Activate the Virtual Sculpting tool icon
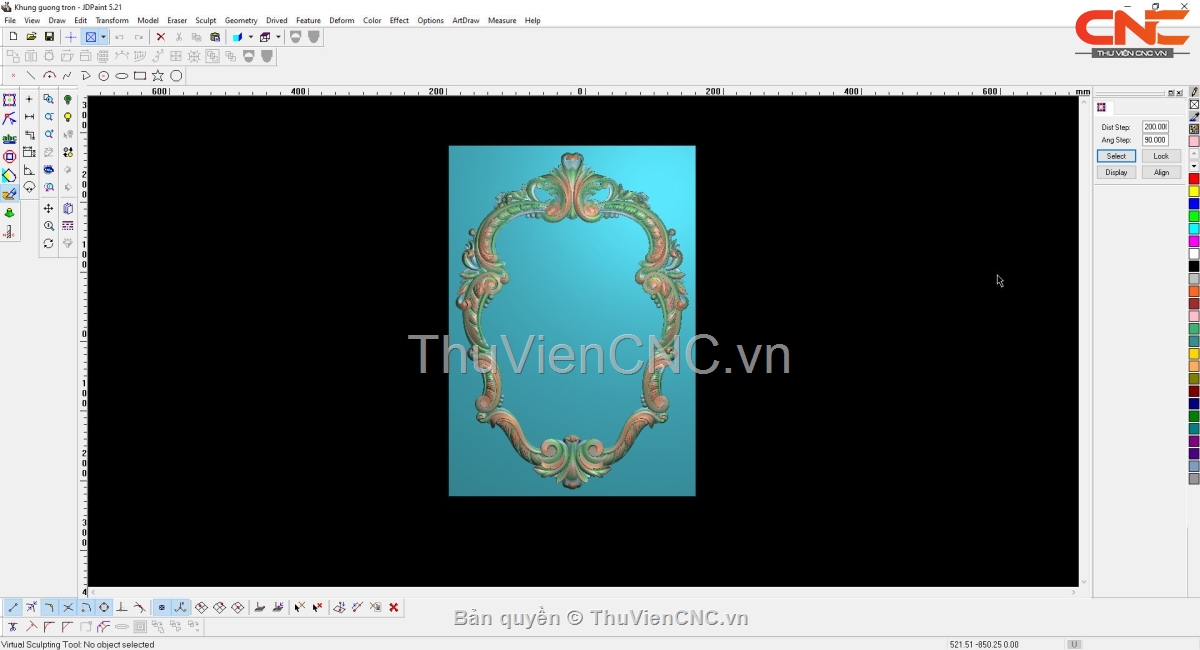The height and width of the screenshot is (650, 1200). tap(9, 194)
